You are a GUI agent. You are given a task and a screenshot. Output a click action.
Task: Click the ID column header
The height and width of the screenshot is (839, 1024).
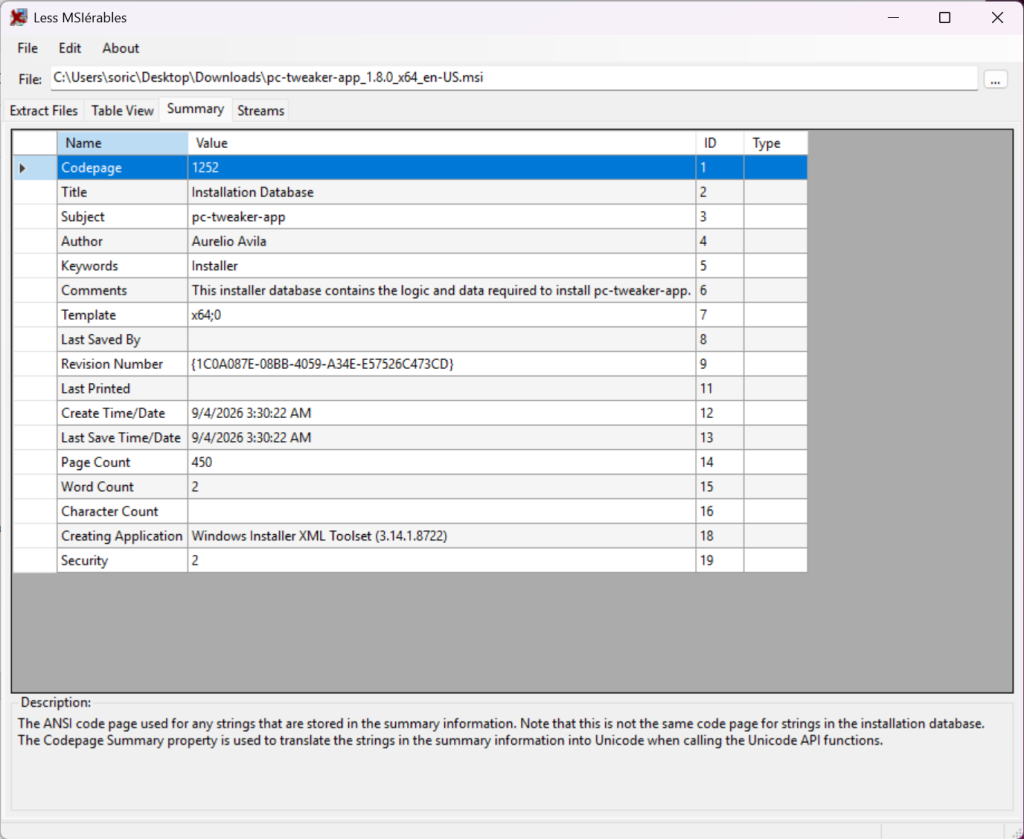(720, 143)
